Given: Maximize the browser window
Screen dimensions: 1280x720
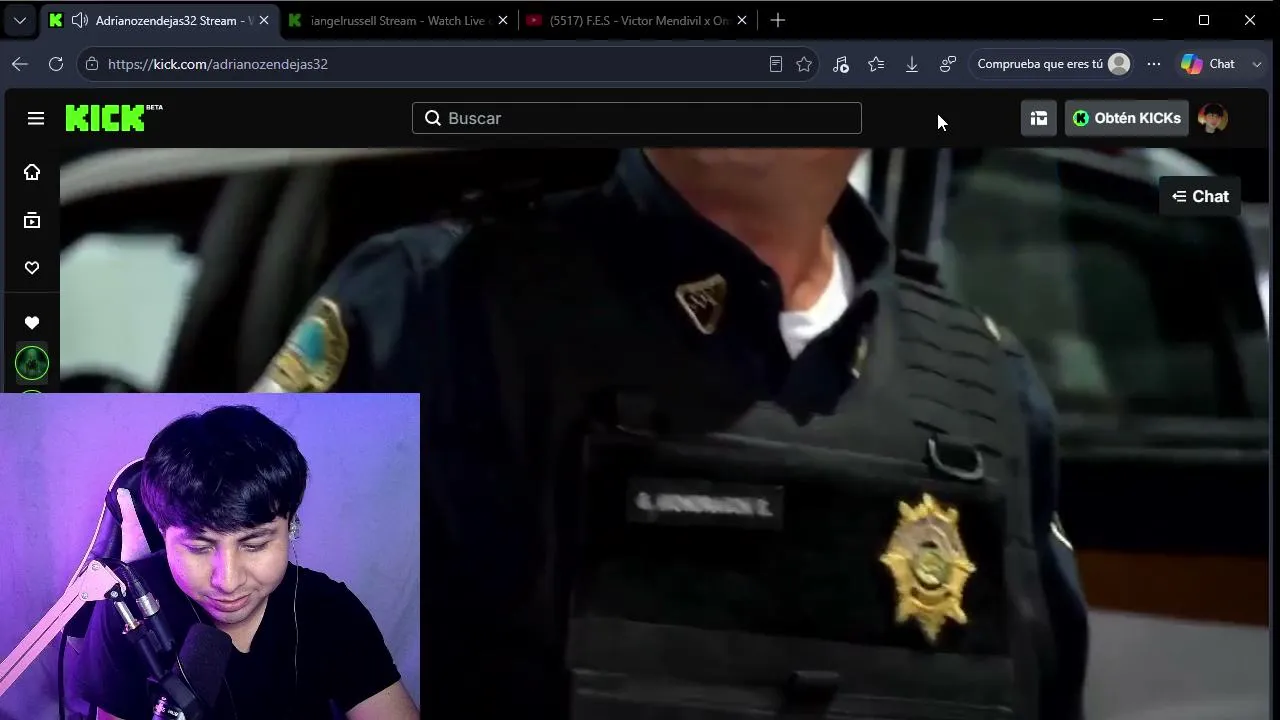Looking at the screenshot, I should [x=1204, y=20].
